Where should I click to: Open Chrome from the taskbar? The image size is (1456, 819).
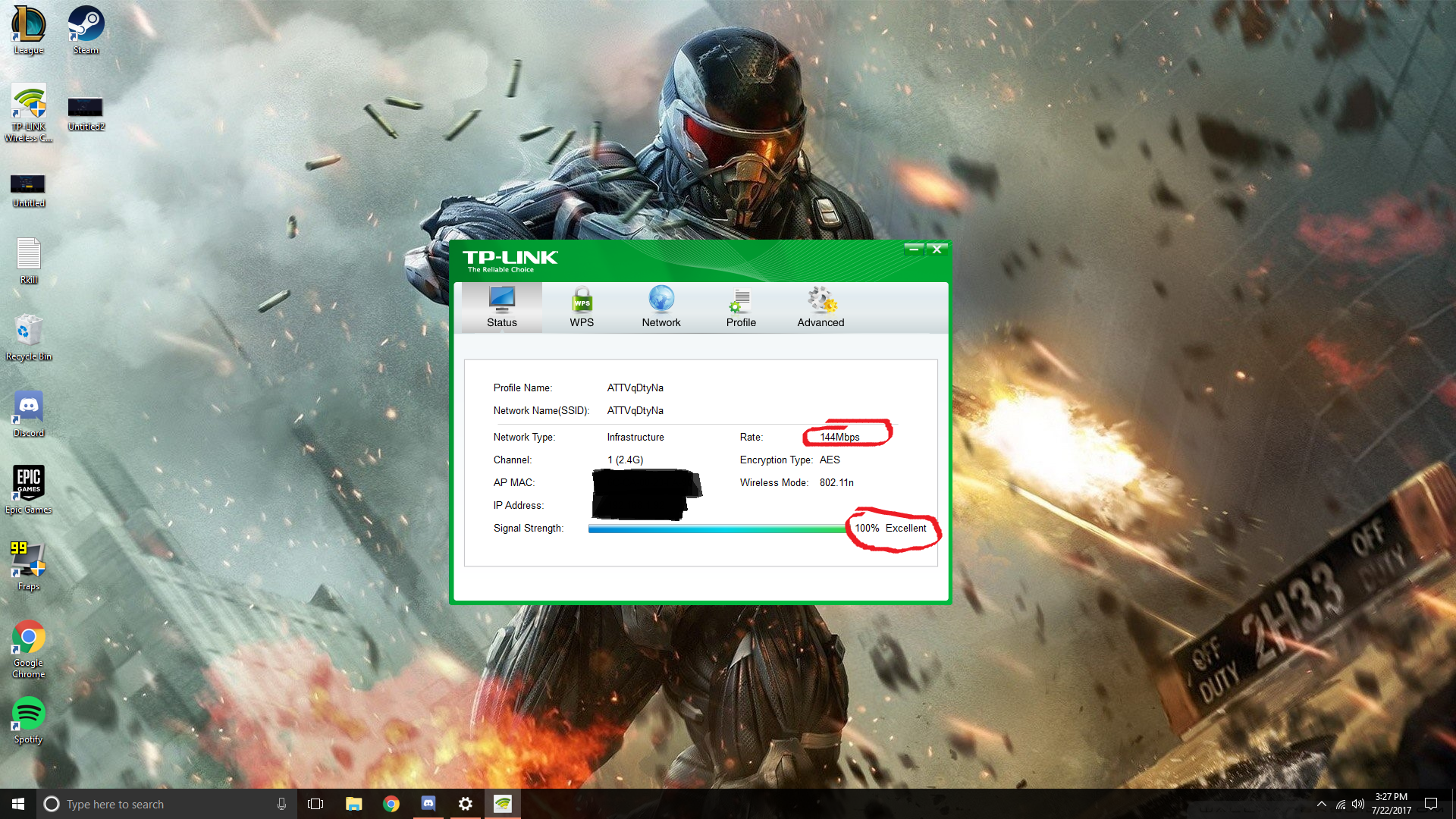point(391,804)
